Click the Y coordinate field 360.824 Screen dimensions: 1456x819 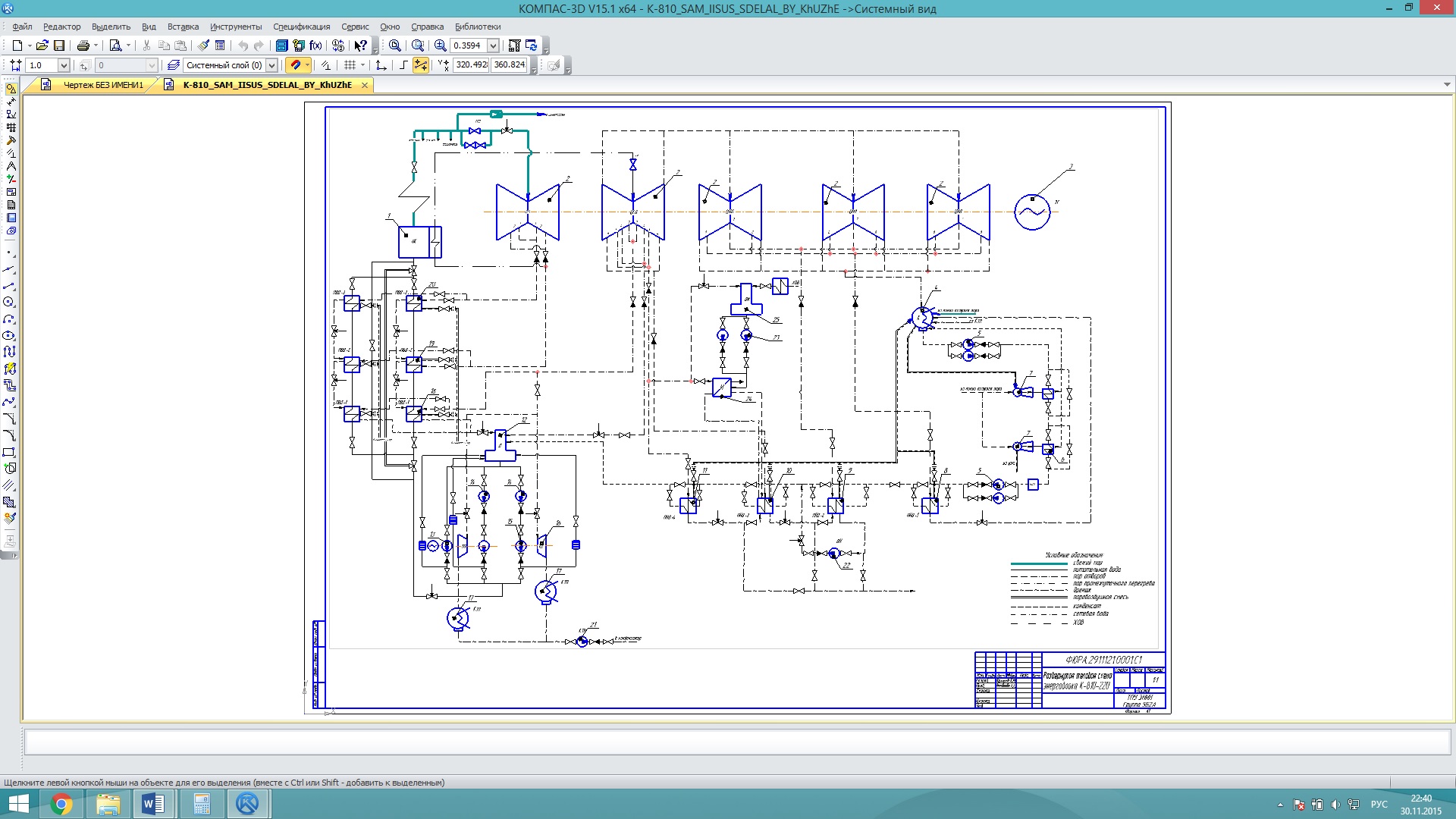pyautogui.click(x=509, y=65)
